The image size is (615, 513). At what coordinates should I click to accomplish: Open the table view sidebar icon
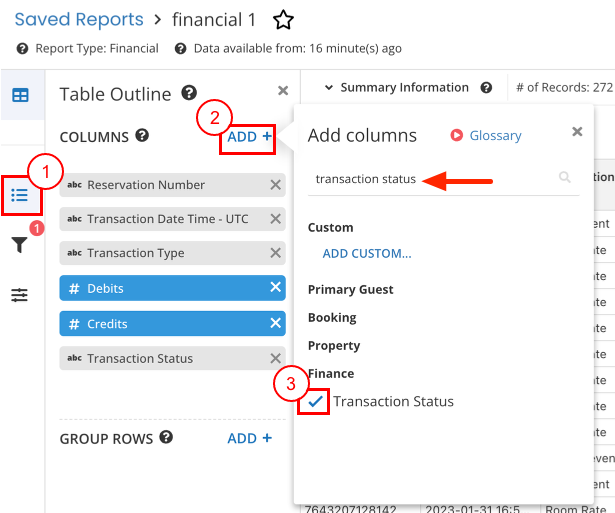[x=20, y=95]
